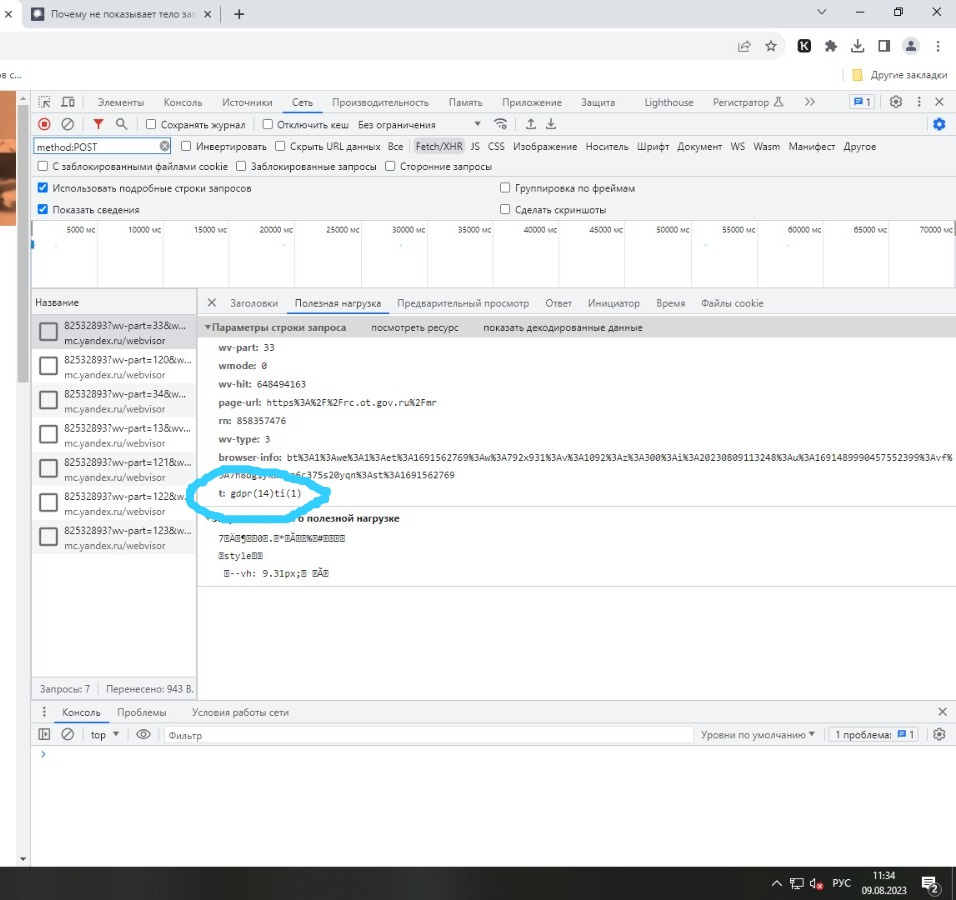
Task: Toggle browser side panel icon
Action: 884,46
